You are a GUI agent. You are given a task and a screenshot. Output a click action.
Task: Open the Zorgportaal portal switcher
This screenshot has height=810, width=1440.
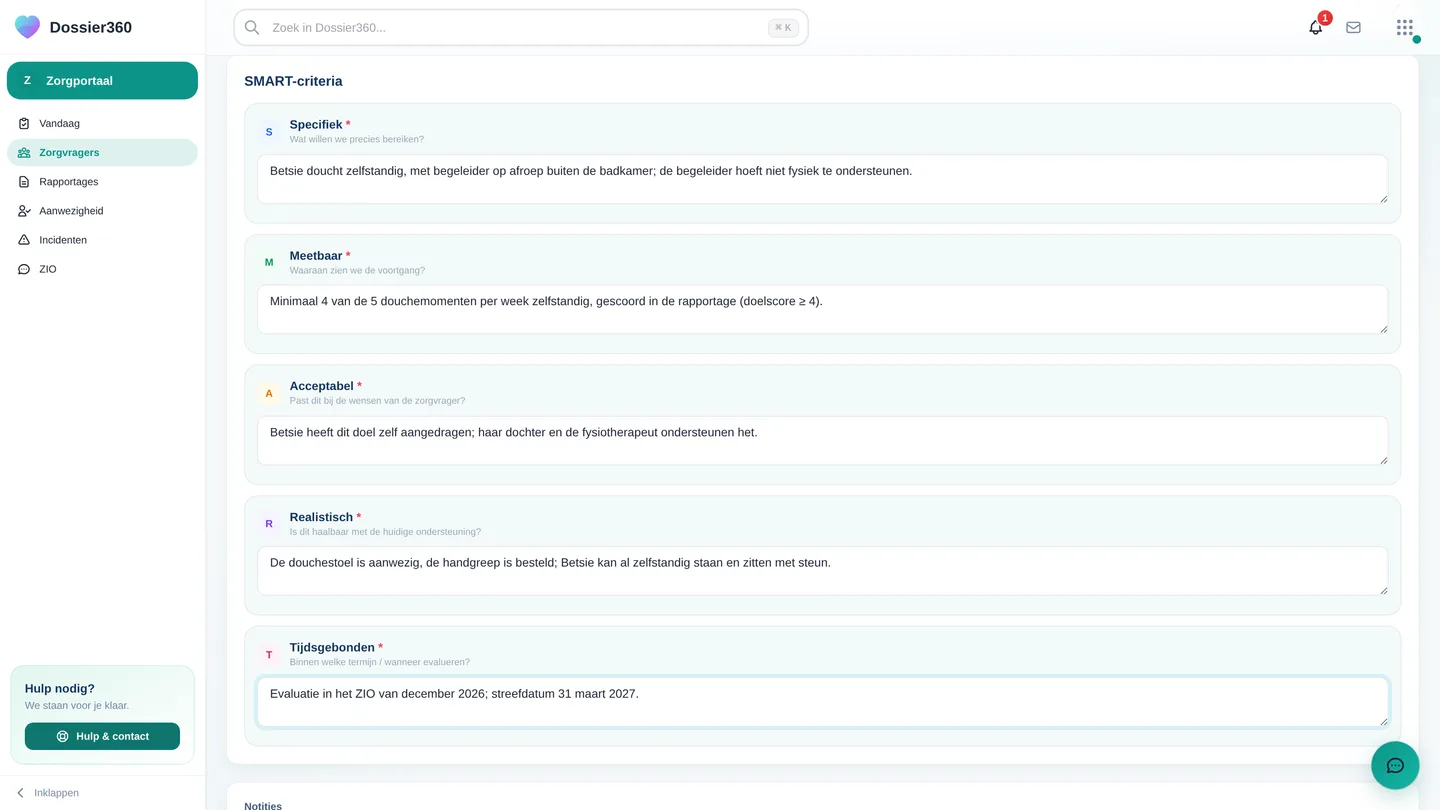(102, 81)
